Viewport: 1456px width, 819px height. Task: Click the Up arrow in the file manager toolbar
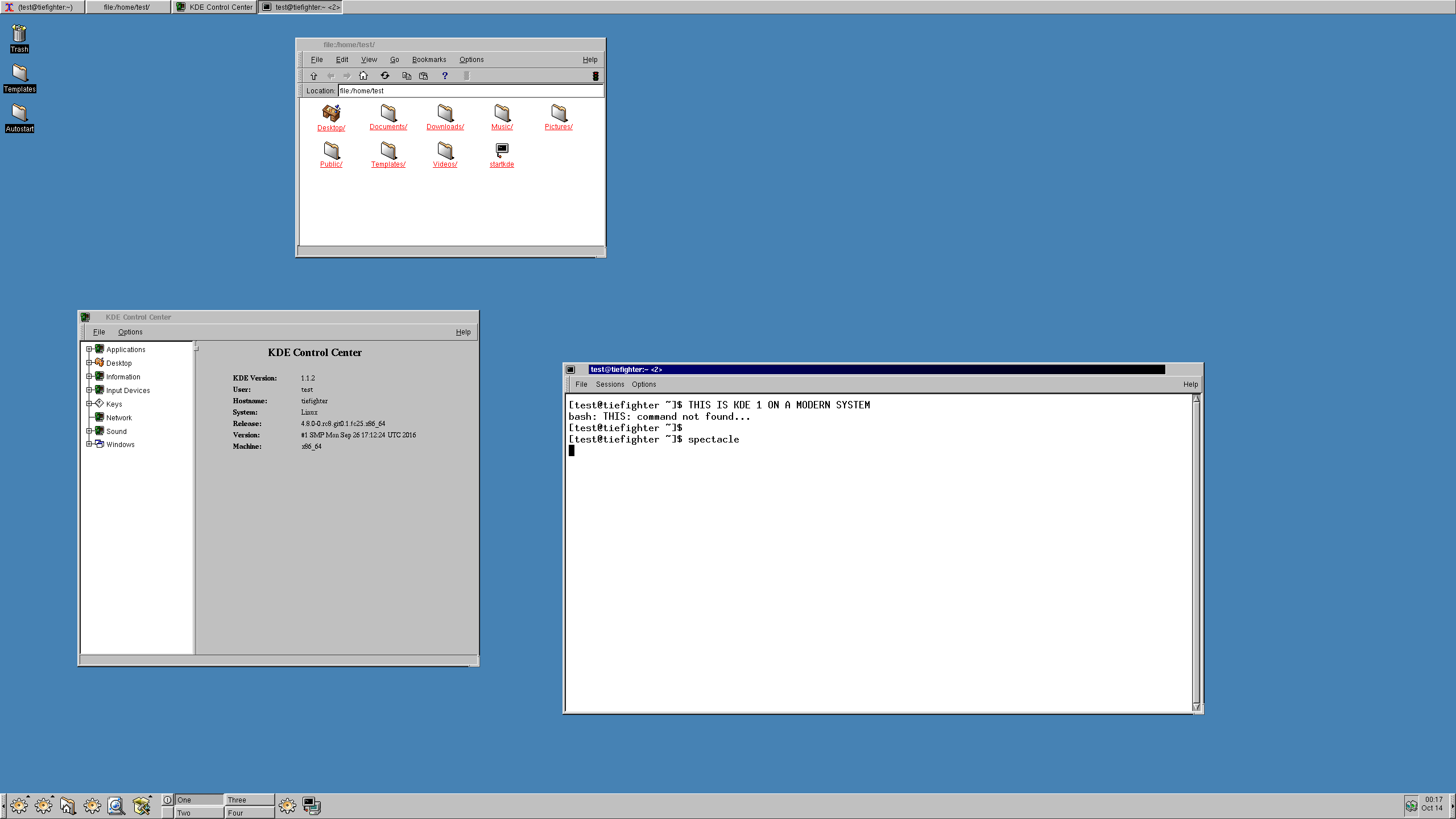tap(313, 75)
